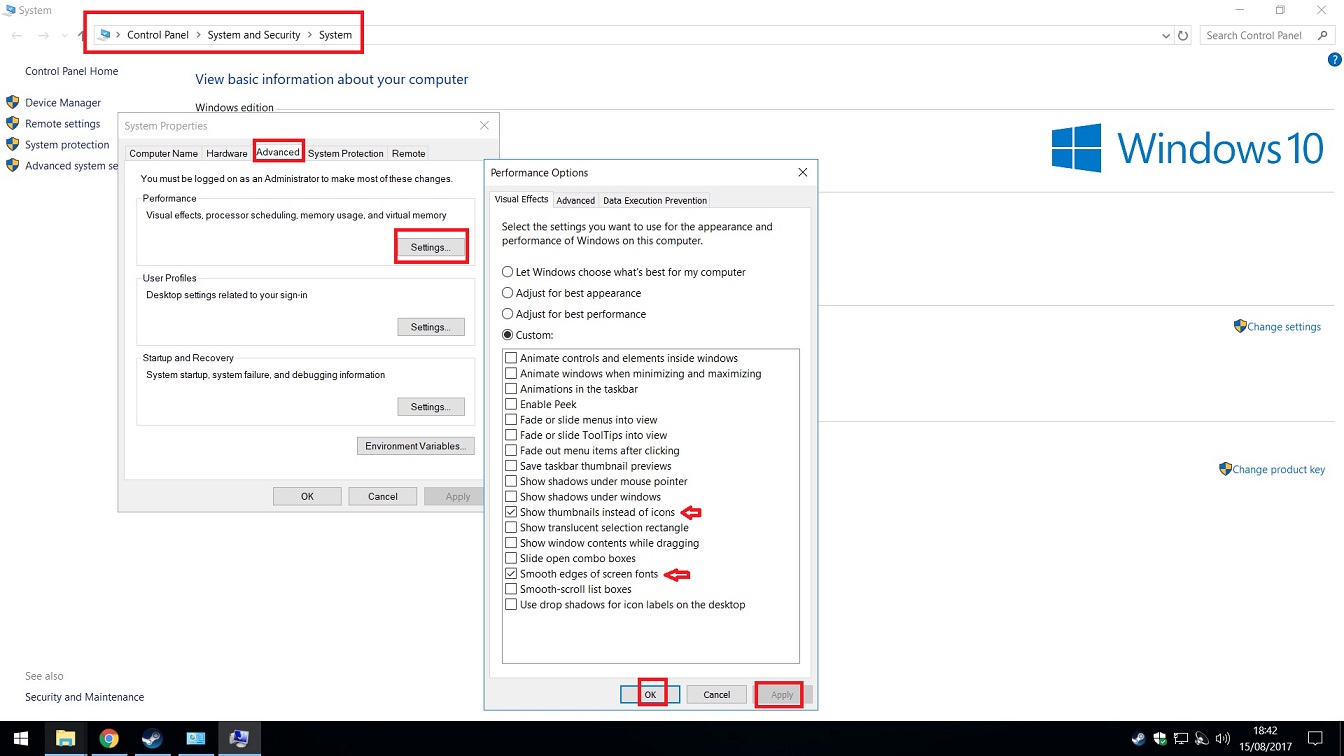Enable Show shadows under windows

[x=511, y=497]
